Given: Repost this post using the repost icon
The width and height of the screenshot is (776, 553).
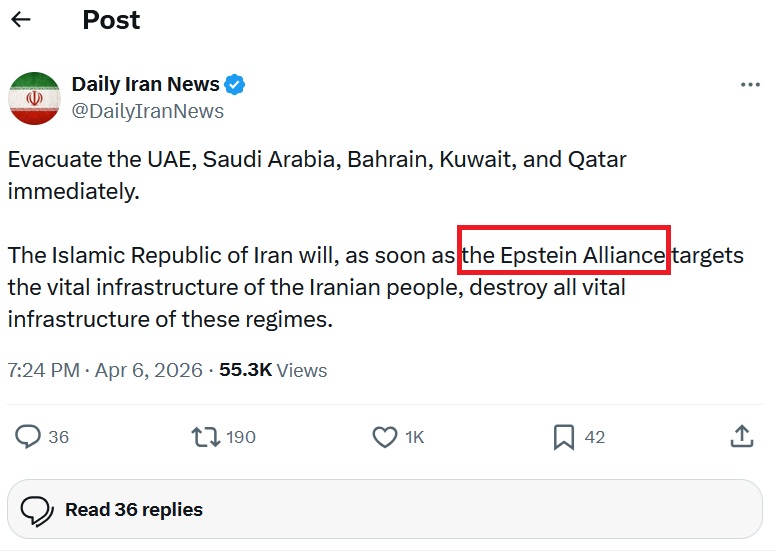Looking at the screenshot, I should (x=205, y=437).
